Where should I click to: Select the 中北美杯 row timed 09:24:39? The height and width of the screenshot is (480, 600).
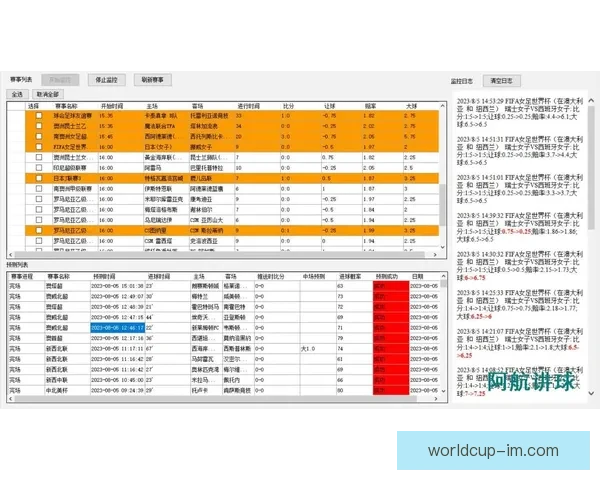[x=223, y=390]
